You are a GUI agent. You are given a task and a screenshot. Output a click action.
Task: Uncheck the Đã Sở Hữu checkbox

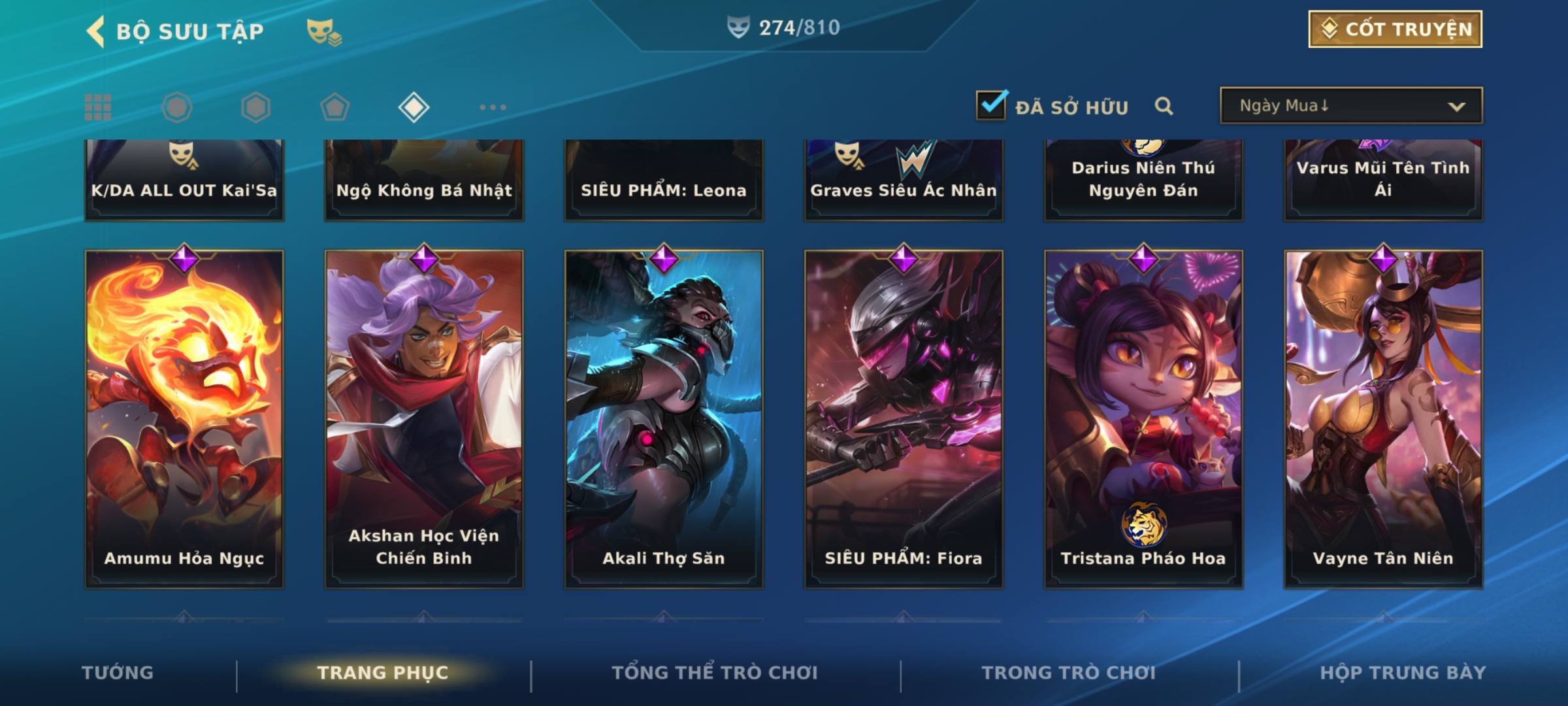991,105
